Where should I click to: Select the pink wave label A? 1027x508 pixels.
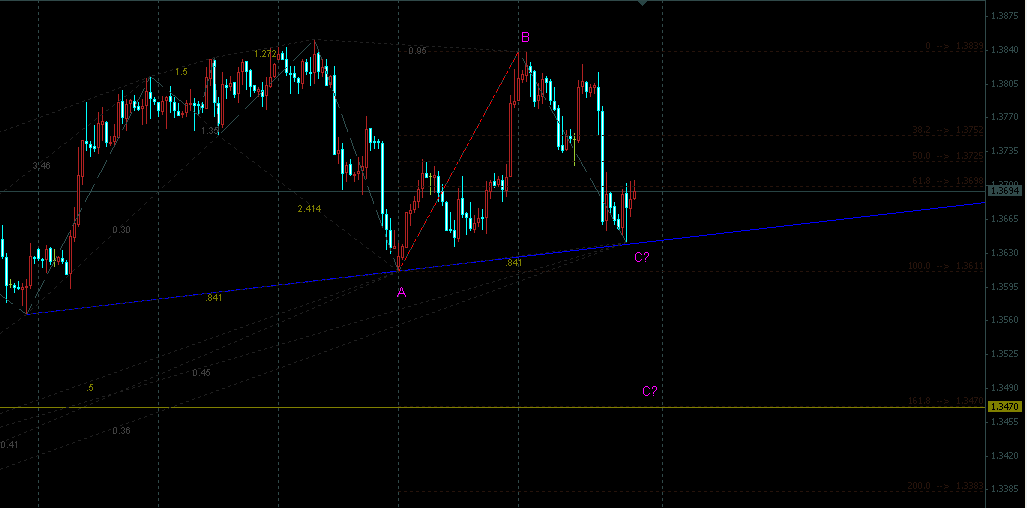click(x=401, y=293)
